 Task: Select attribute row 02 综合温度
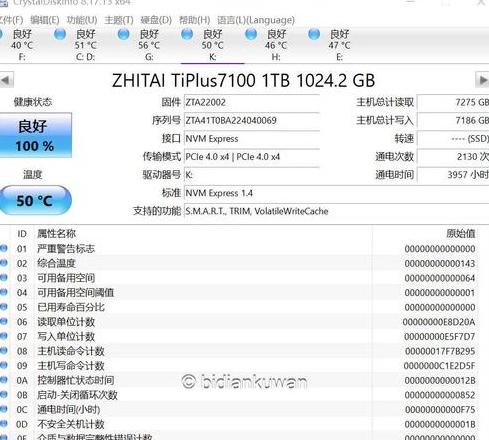coord(239,263)
